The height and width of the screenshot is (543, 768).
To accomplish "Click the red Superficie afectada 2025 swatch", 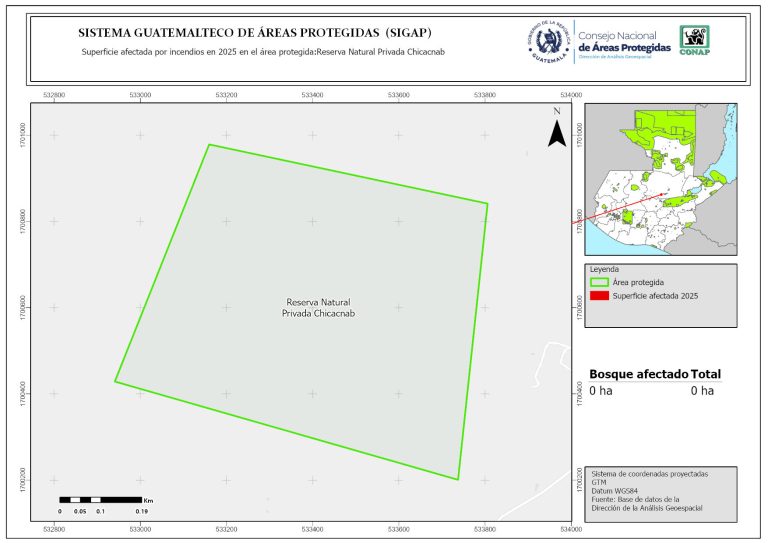I will click(x=599, y=296).
